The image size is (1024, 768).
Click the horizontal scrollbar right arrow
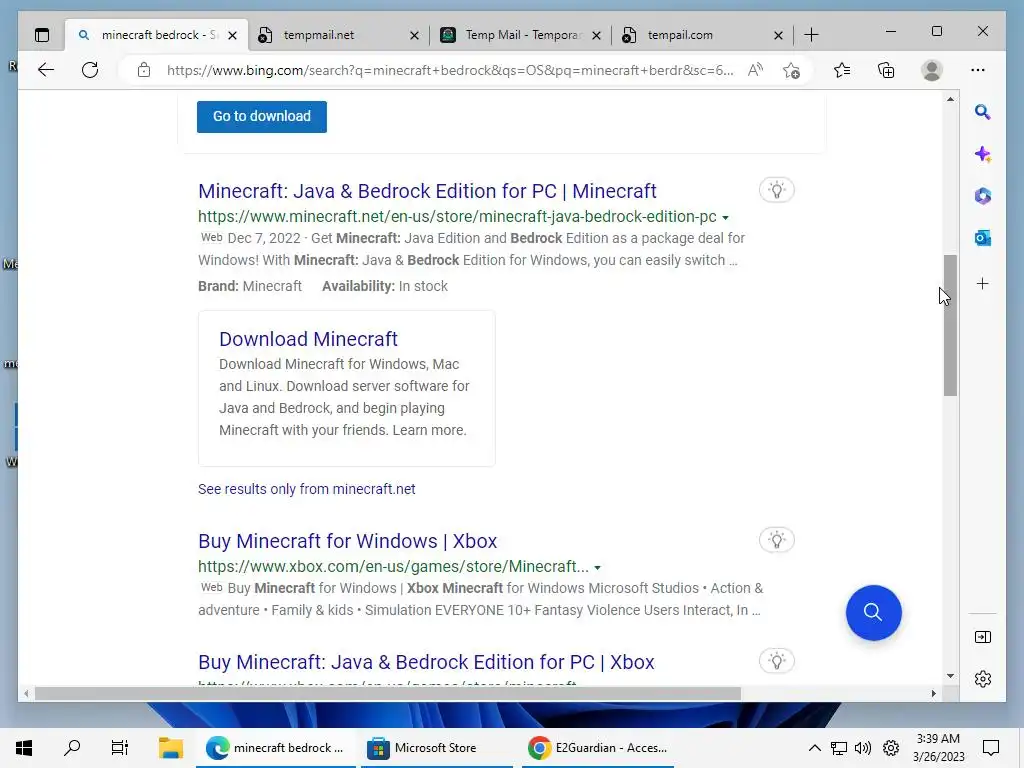coord(933,694)
